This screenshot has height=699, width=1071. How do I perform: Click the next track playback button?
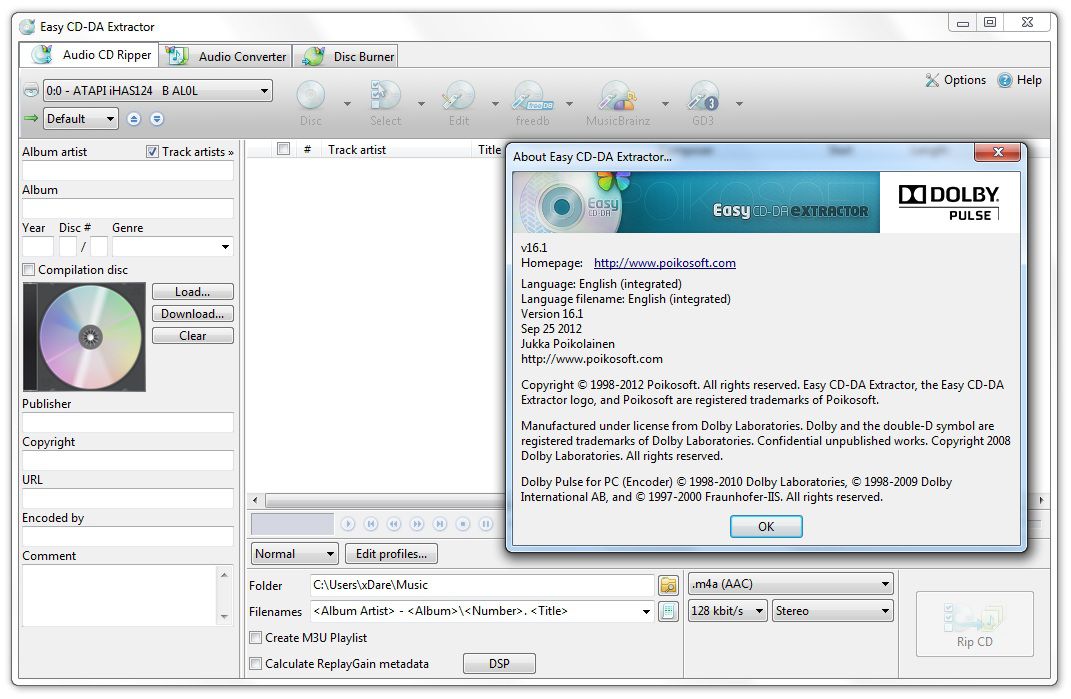440,524
